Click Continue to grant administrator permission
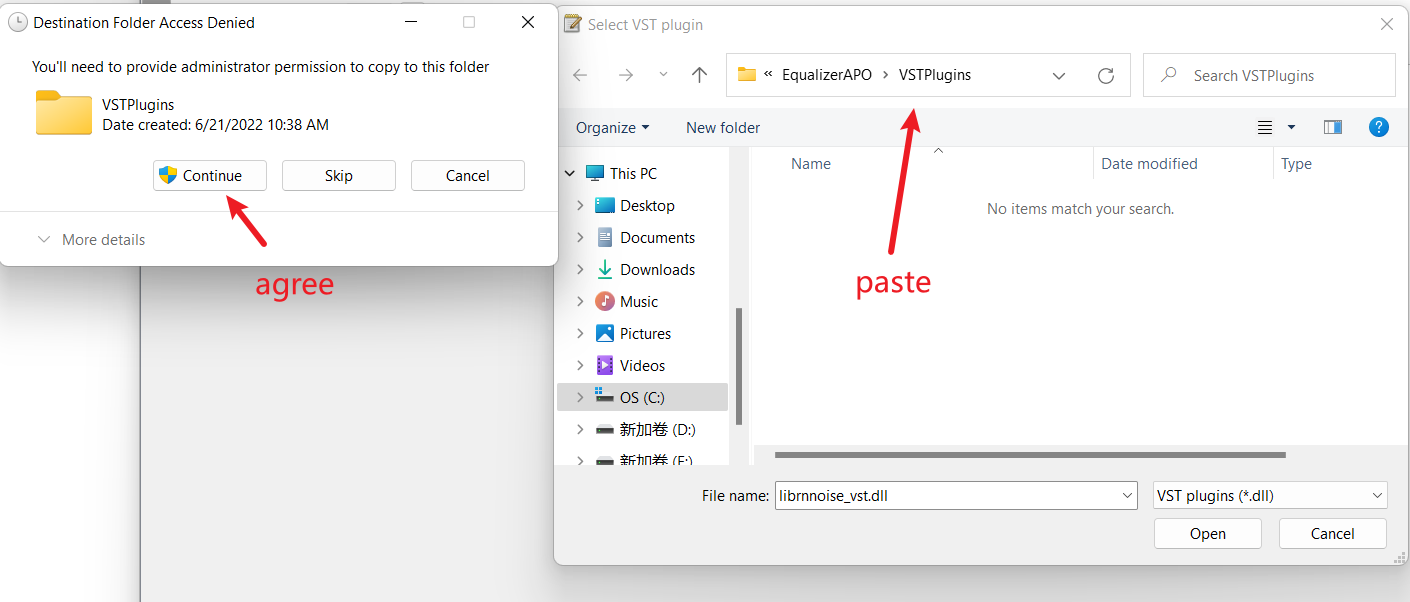The width and height of the screenshot is (1410, 602). 210,176
